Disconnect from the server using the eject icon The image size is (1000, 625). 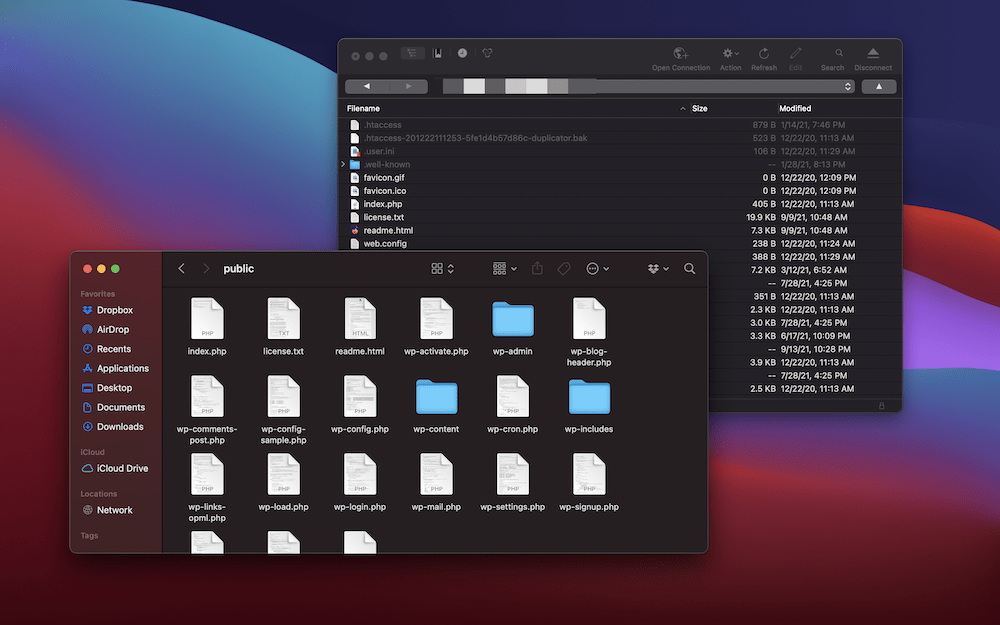point(872,53)
